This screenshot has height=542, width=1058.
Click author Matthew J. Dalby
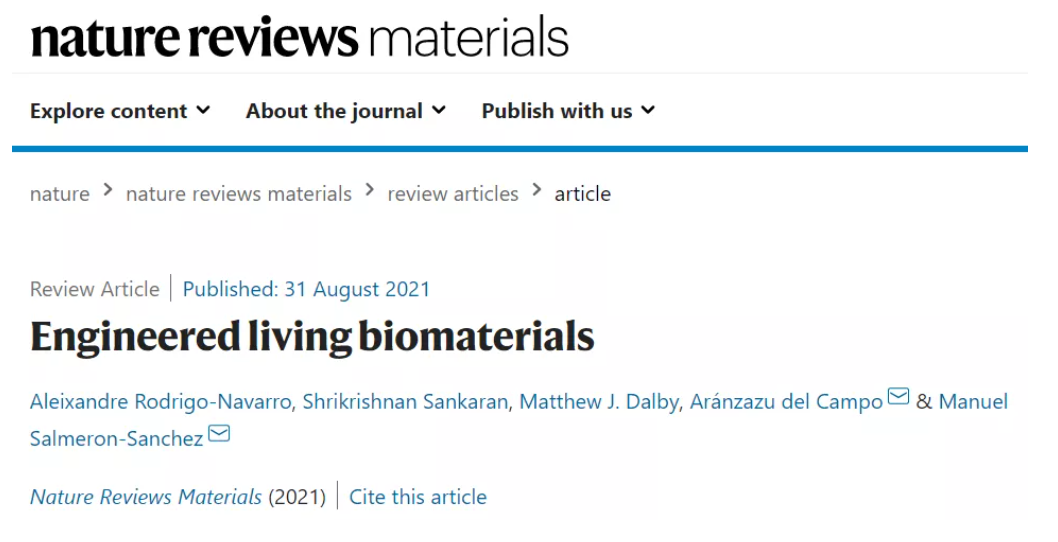(x=598, y=402)
